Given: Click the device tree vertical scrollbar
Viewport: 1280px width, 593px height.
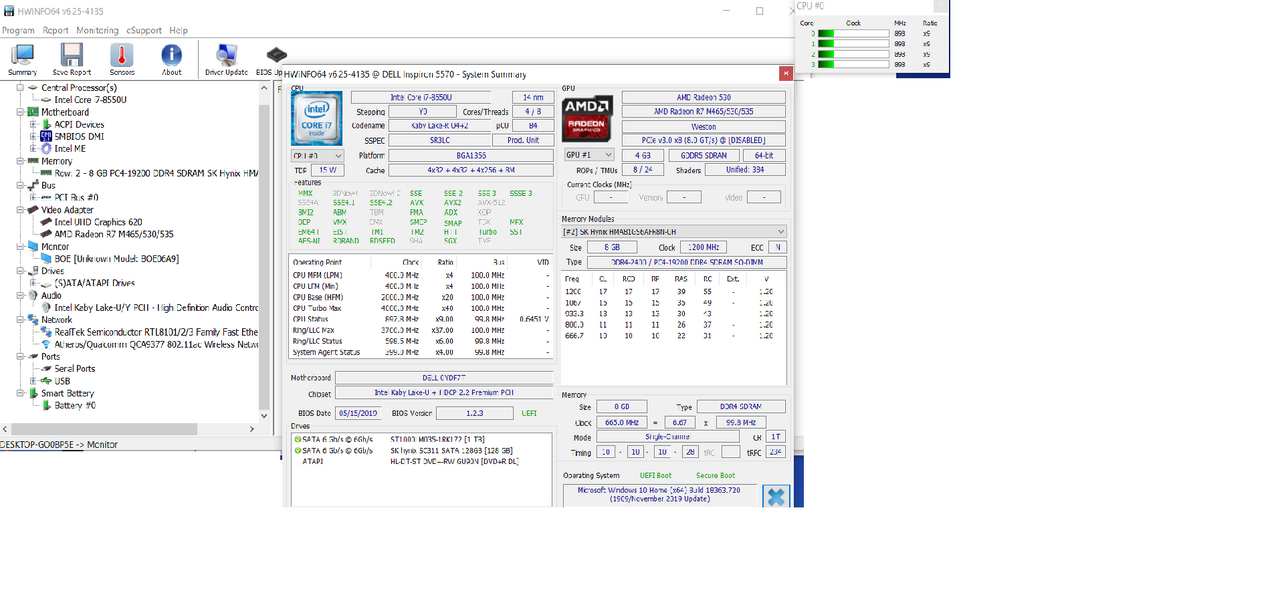Looking at the screenshot, I should 265,250.
